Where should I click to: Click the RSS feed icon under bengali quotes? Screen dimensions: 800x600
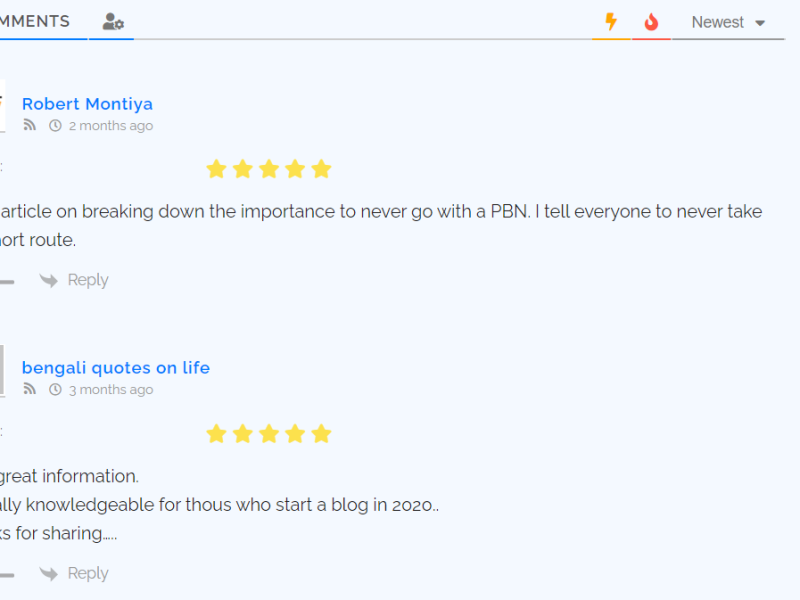click(30, 390)
